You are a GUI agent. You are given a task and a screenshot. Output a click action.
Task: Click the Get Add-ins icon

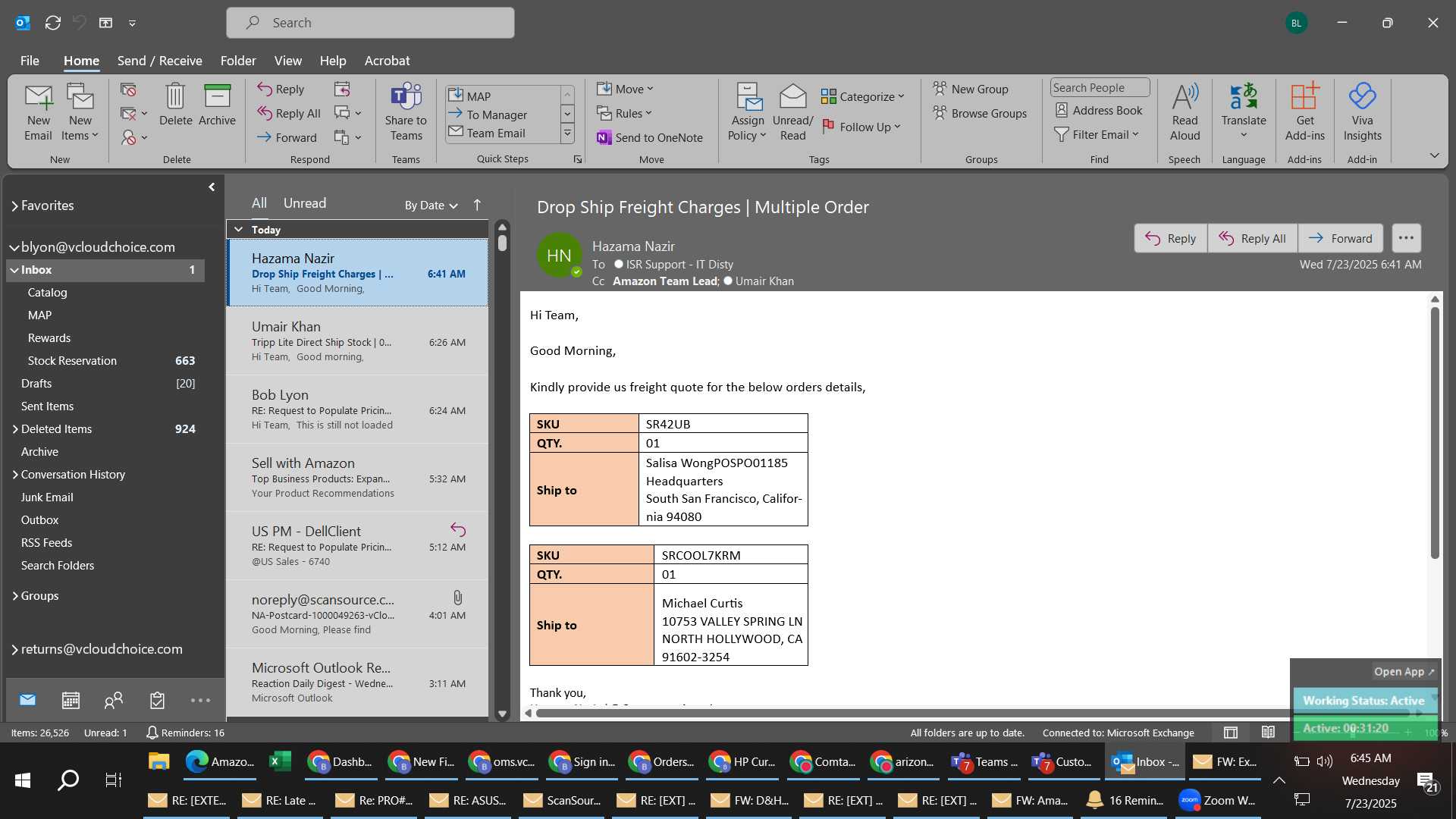tap(1304, 112)
